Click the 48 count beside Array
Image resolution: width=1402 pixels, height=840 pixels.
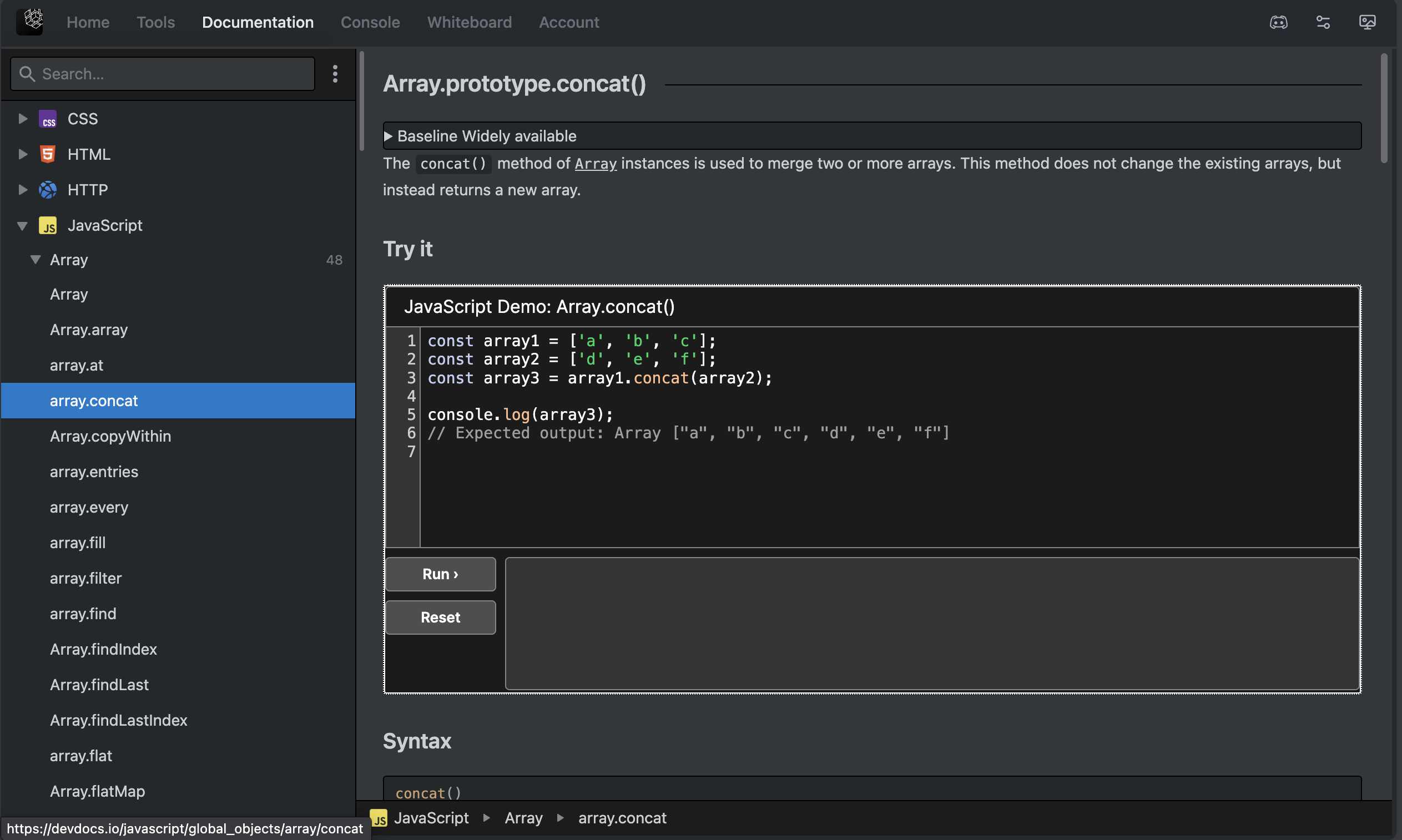click(x=334, y=260)
